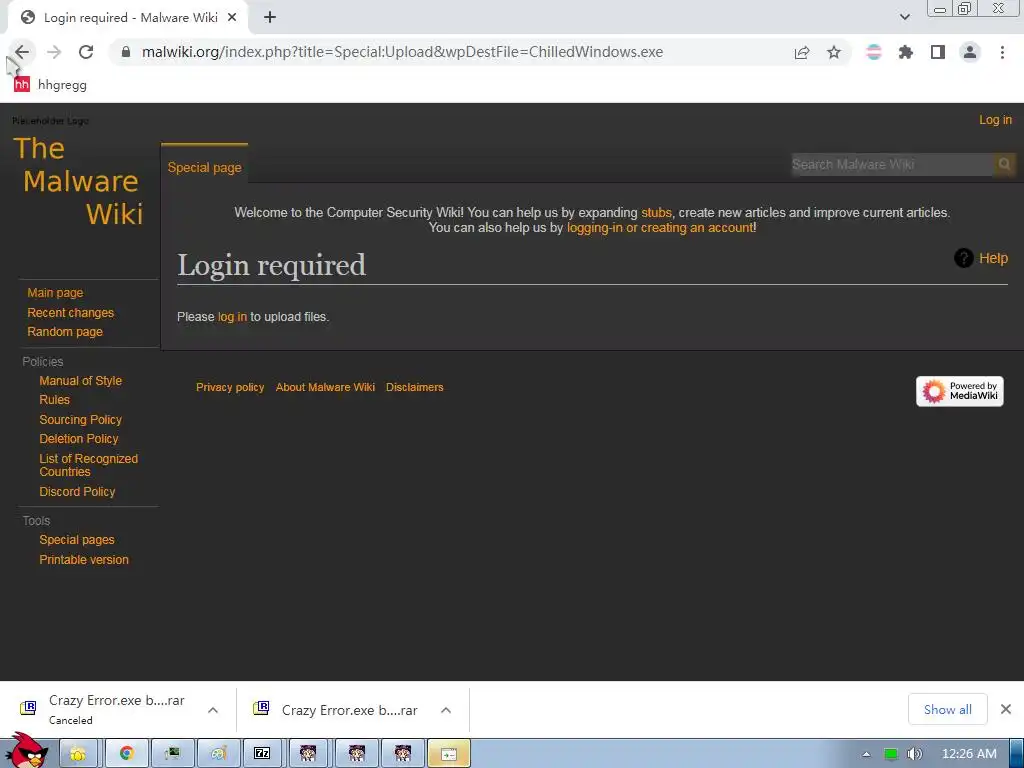Open Deletion Policy link
The image size is (1024, 768).
click(78, 439)
